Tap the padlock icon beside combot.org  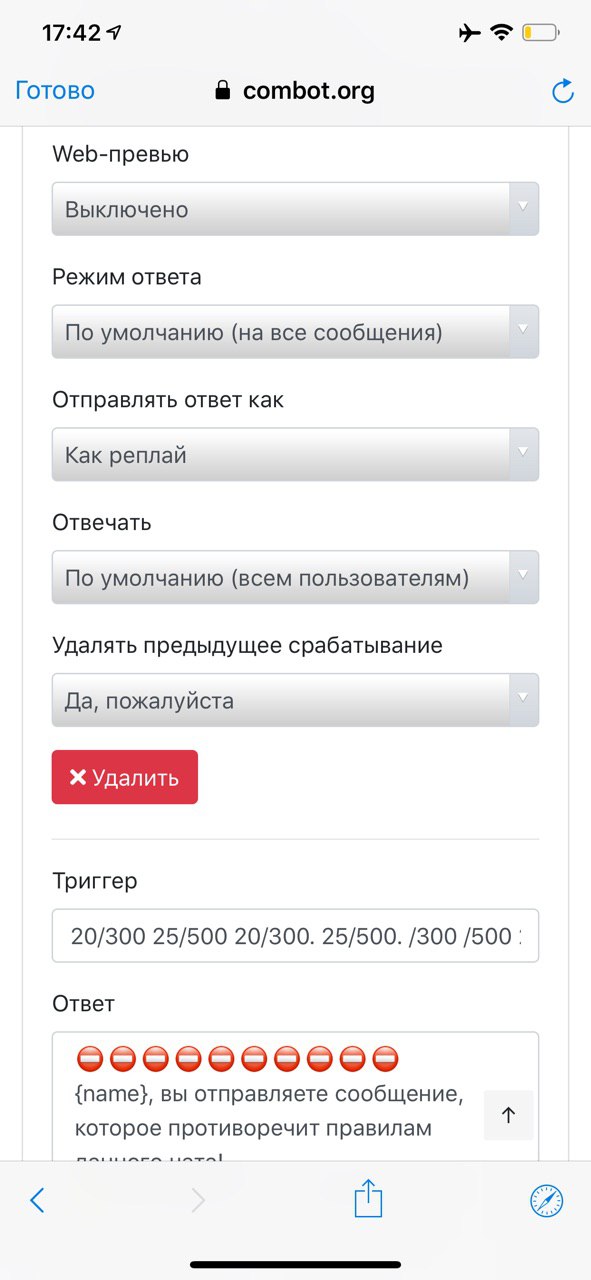pyautogui.click(x=222, y=91)
